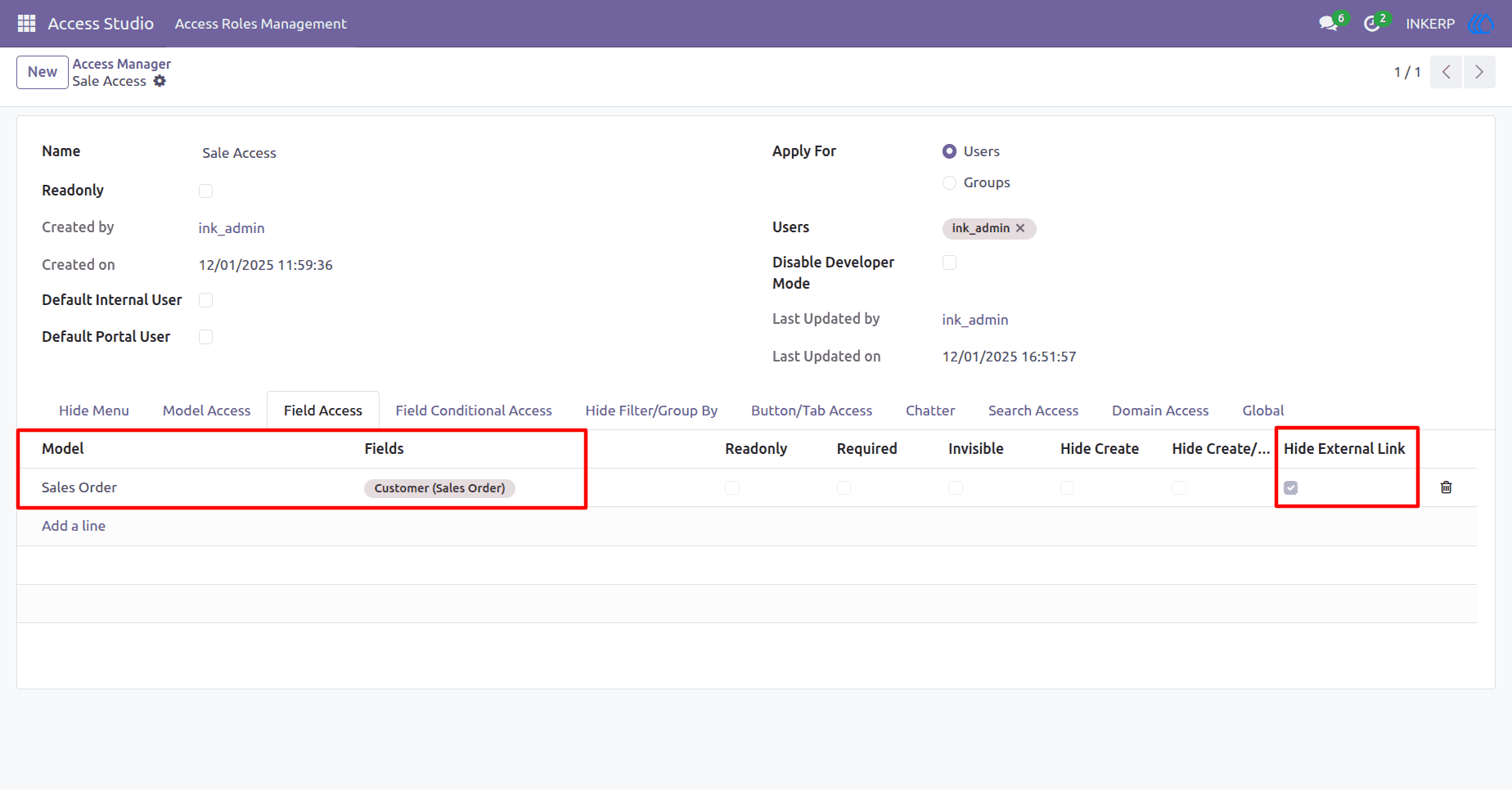Select the Groups radio option
The width and height of the screenshot is (1512, 790).
point(949,182)
